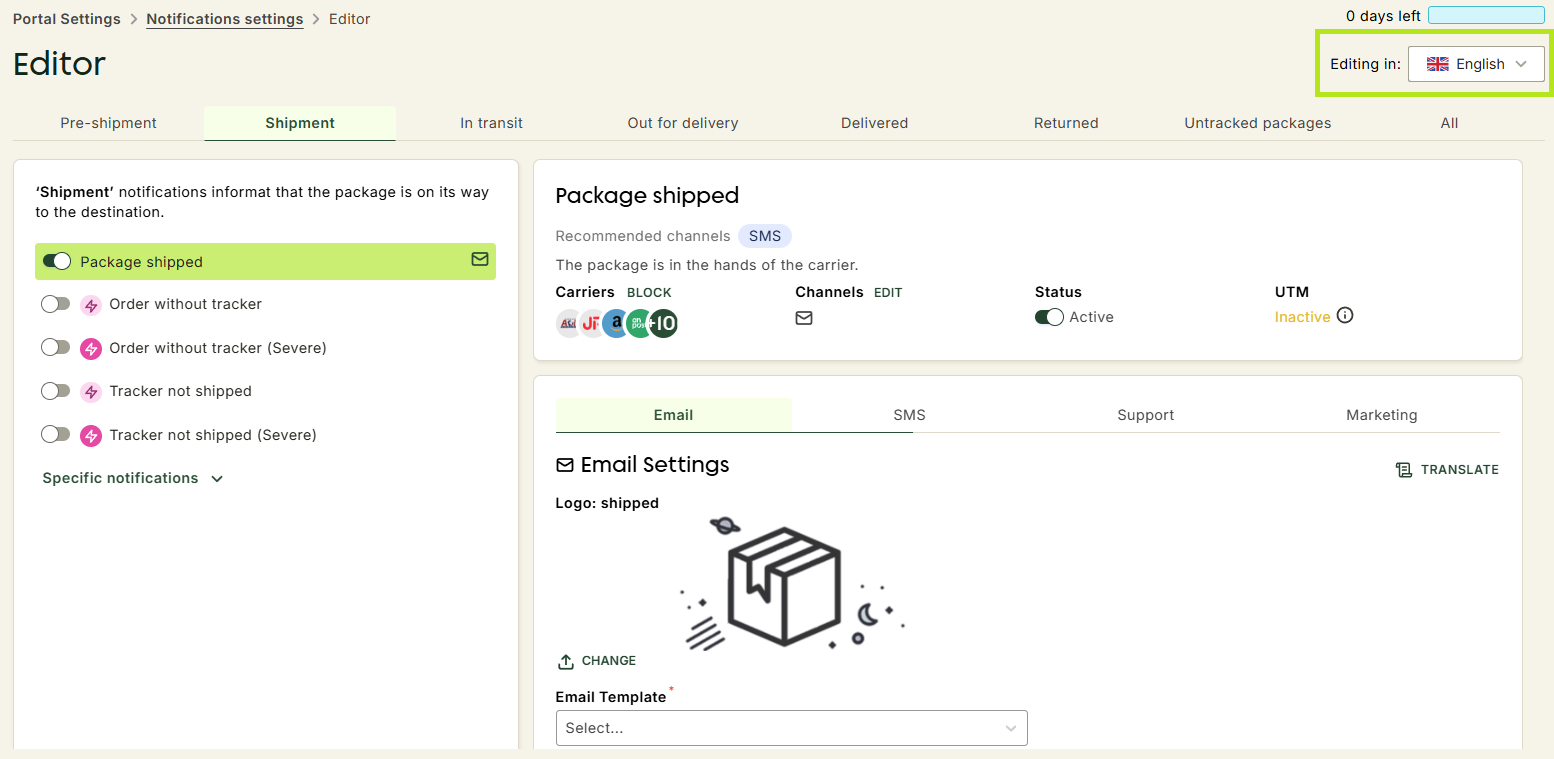Open the Email Template select box
This screenshot has height=759, width=1554.
coord(791,728)
